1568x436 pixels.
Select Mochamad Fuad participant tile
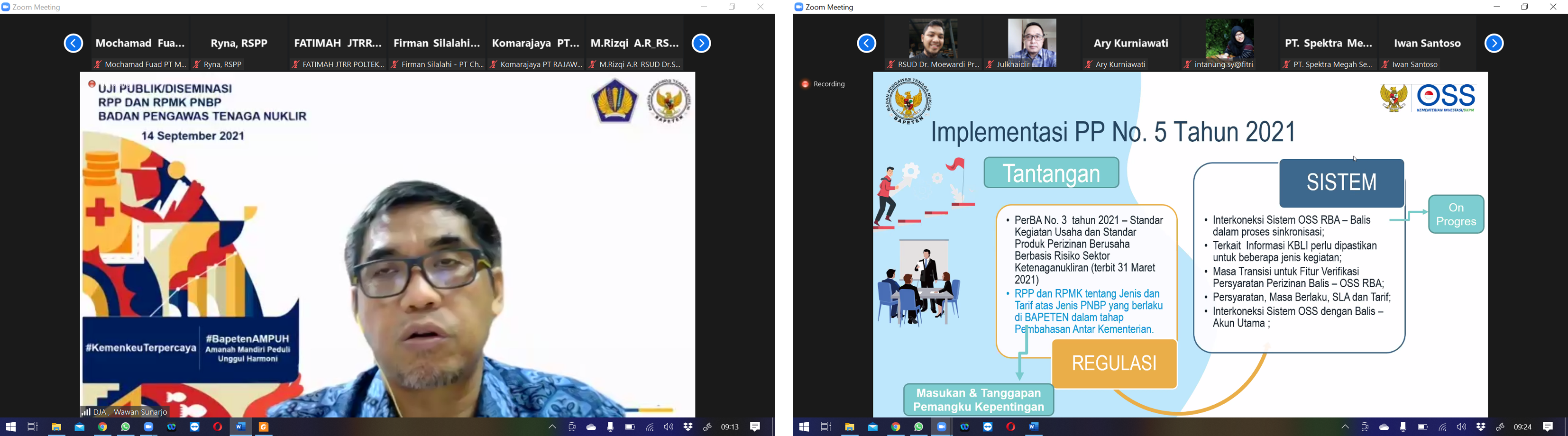click(140, 43)
